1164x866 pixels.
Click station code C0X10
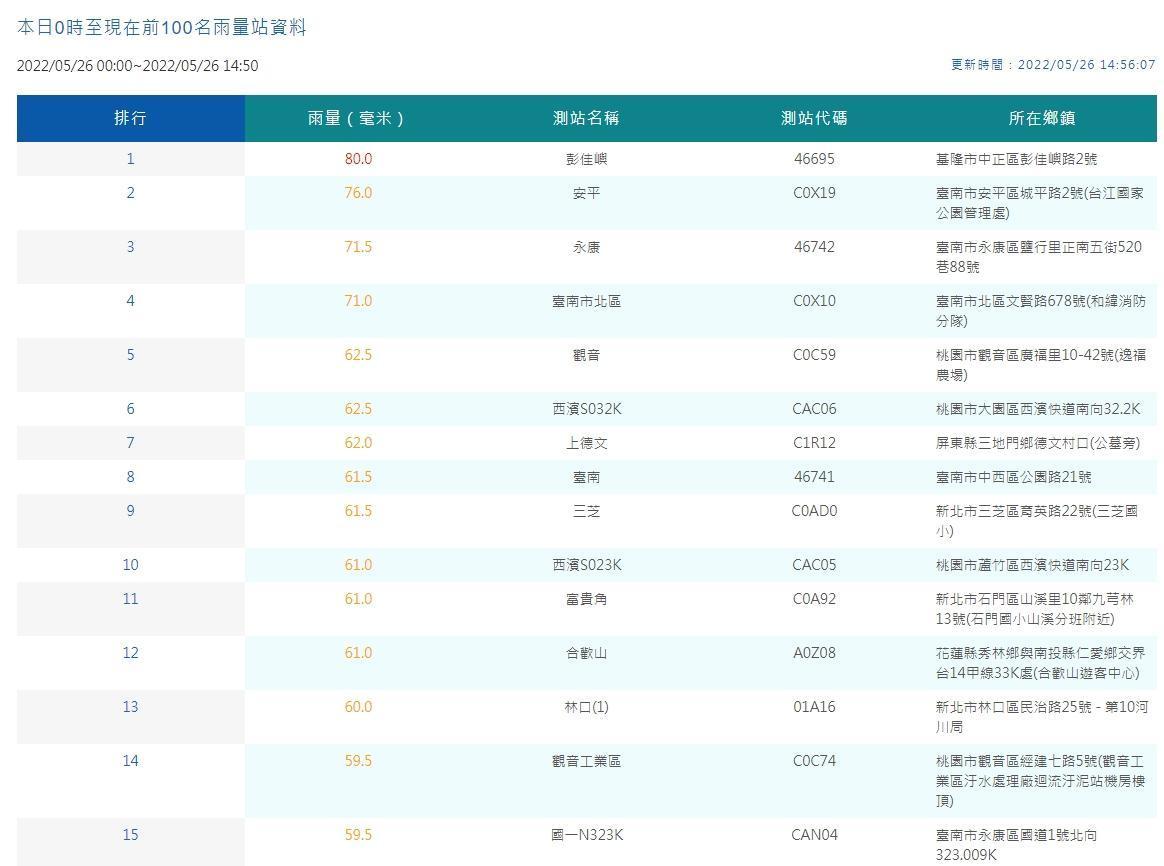coord(814,301)
